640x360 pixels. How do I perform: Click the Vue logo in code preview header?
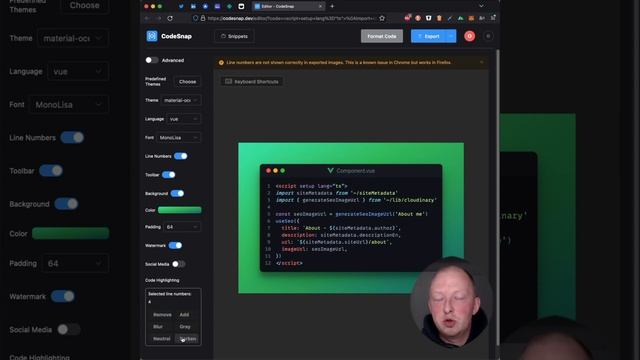pos(331,171)
